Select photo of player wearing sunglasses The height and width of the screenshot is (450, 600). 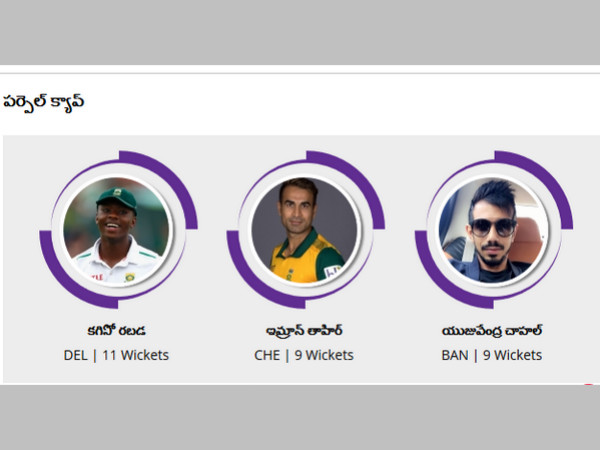pyautogui.click(x=492, y=230)
